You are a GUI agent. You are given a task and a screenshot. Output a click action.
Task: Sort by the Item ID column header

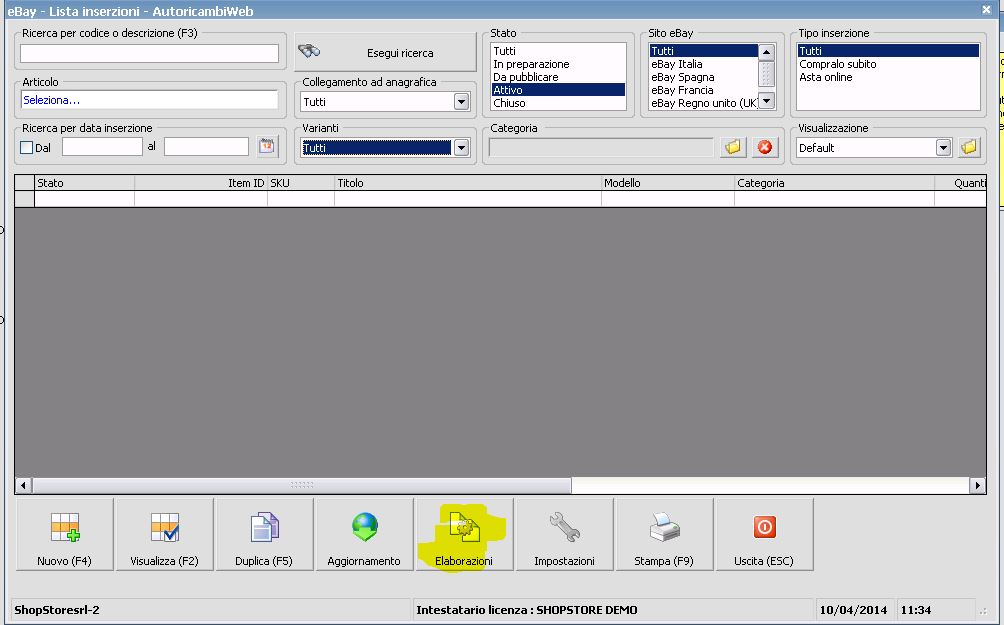pos(201,183)
